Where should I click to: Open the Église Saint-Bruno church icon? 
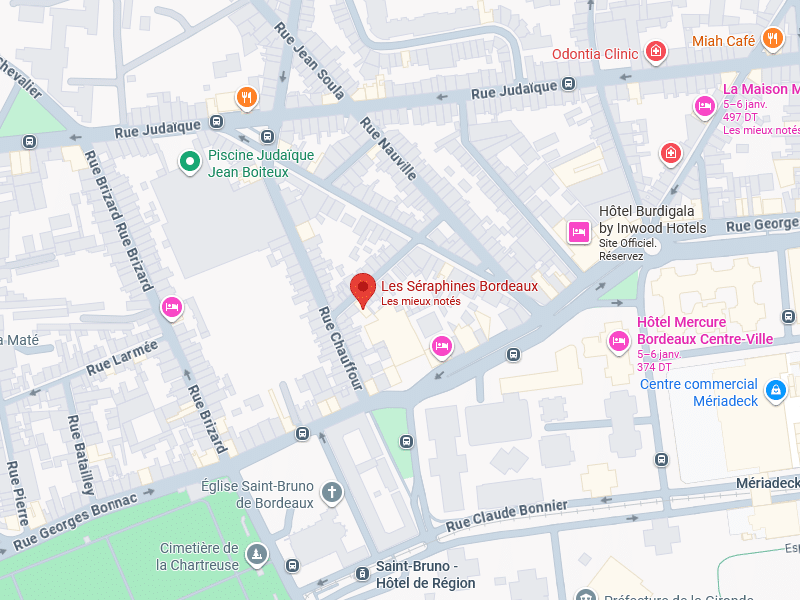point(332,493)
